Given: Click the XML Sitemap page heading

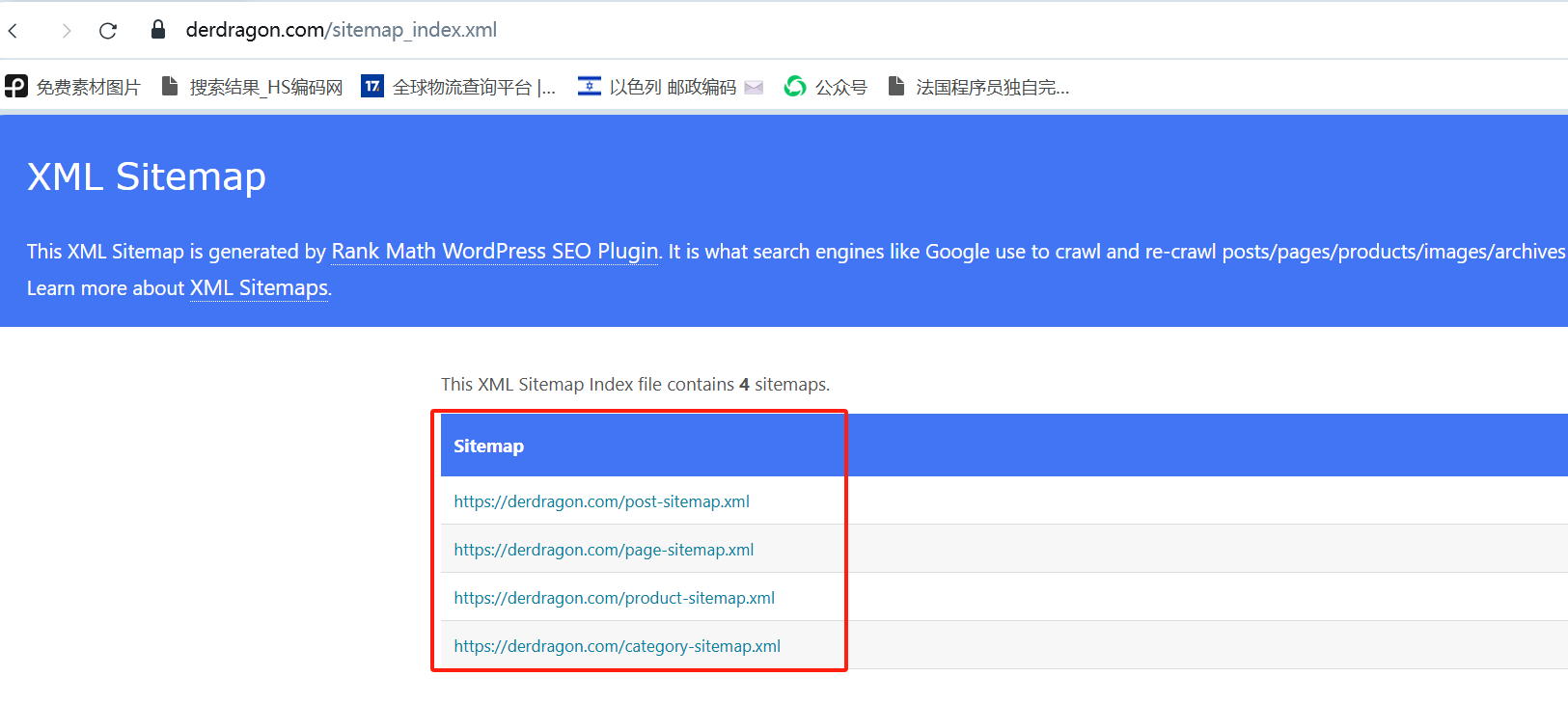Looking at the screenshot, I should pyautogui.click(x=147, y=177).
